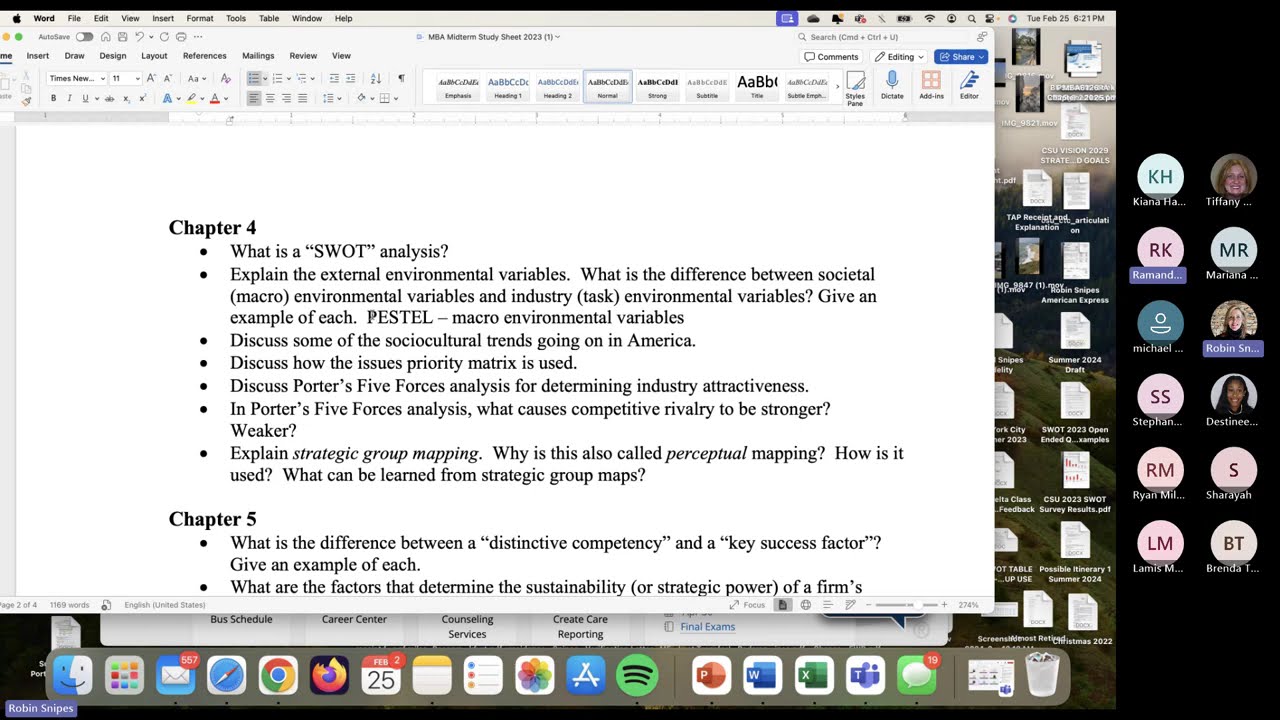Increase the paragraph indent

point(351,78)
